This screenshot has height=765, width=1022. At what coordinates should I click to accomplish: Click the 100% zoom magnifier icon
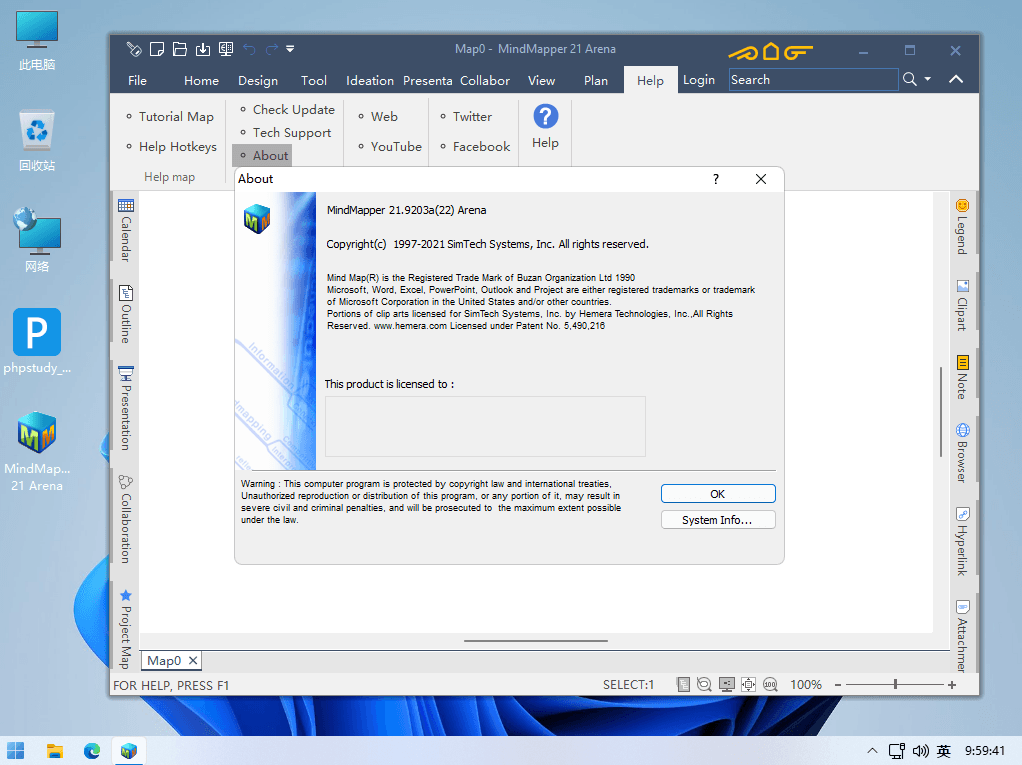(770, 684)
